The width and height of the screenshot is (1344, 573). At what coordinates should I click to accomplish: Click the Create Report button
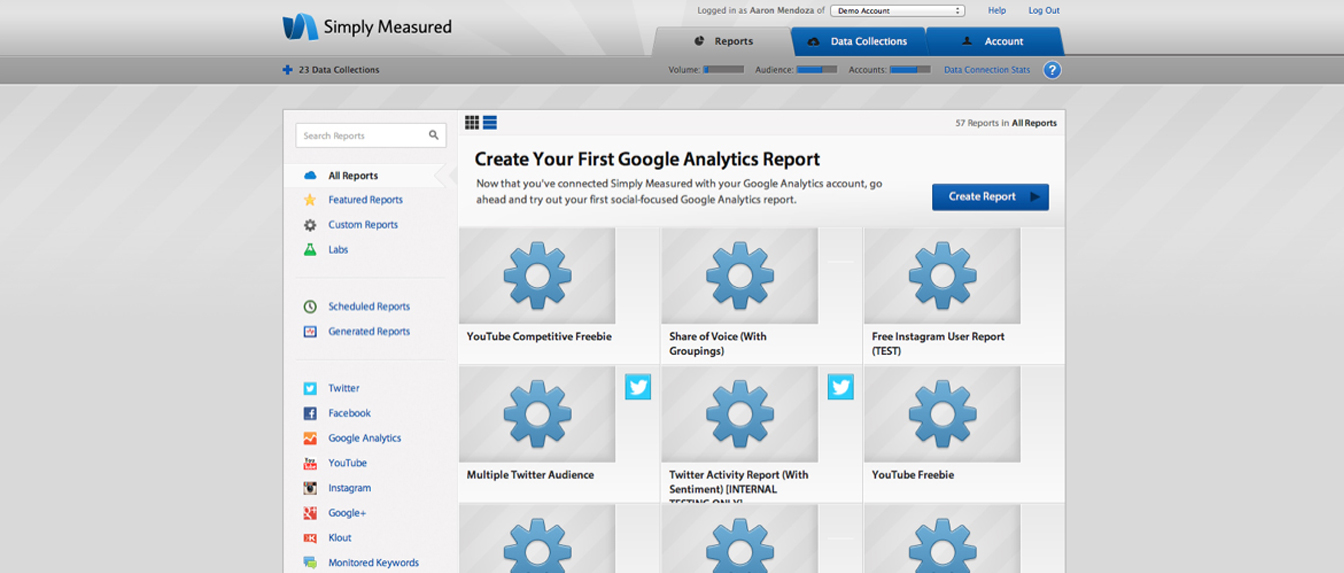point(990,197)
